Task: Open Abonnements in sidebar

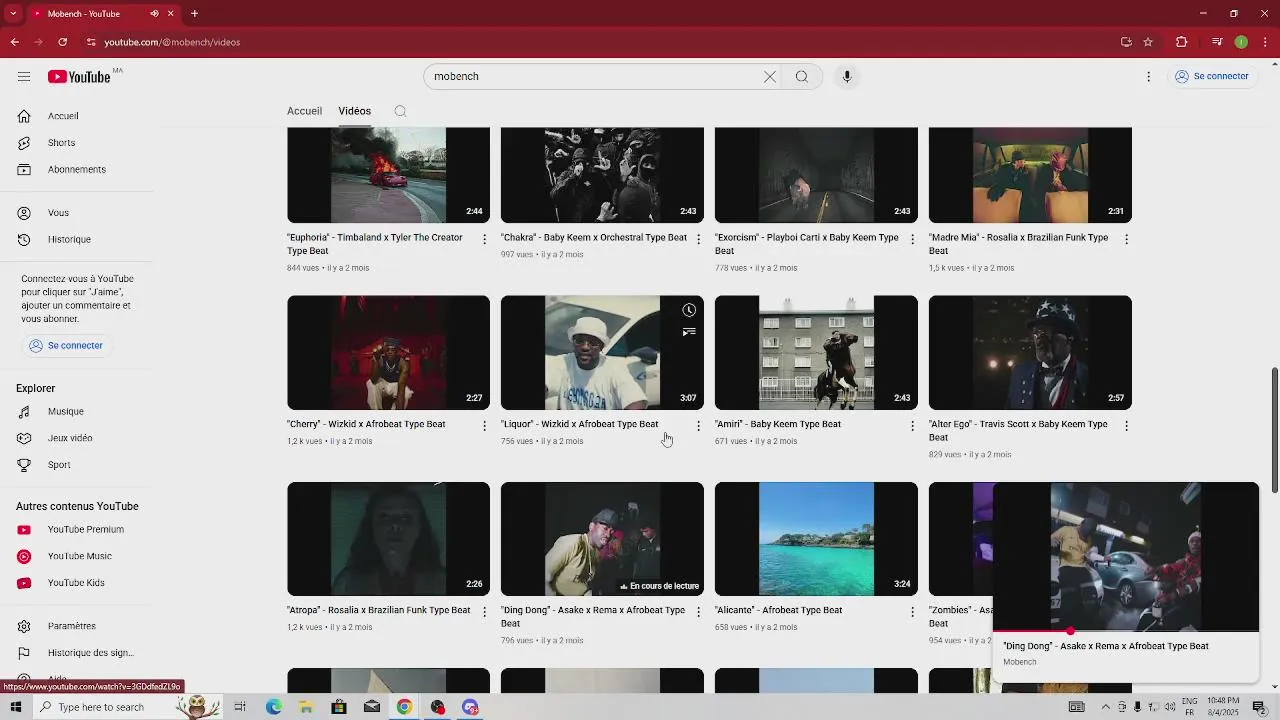Action: [76, 169]
